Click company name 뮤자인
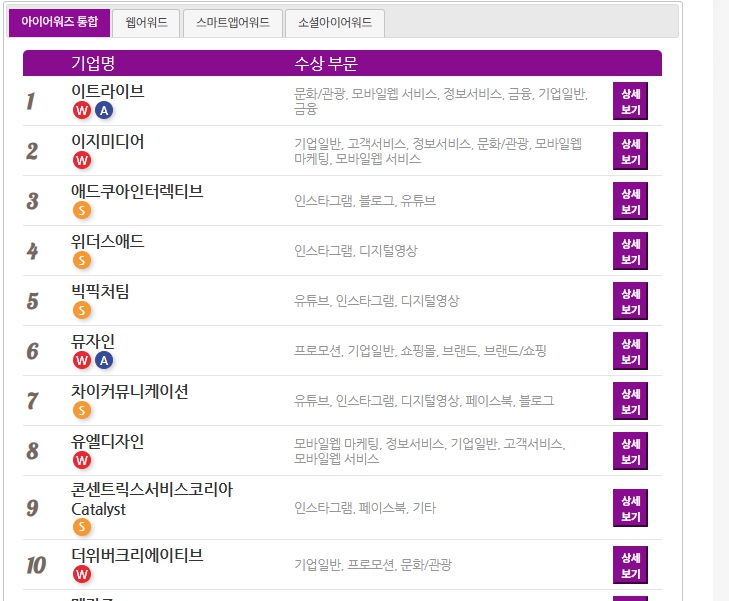Viewport: 729px width, 601px height. (x=93, y=341)
